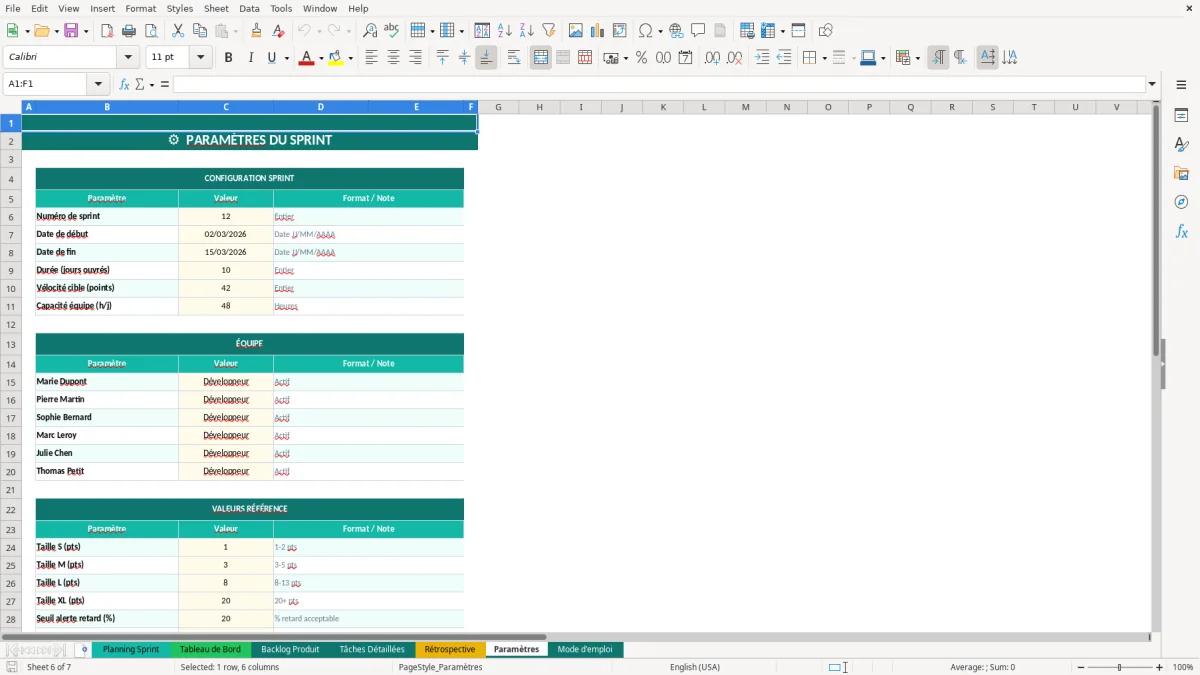Image resolution: width=1200 pixels, height=675 pixels.
Task: Toggle Merge and Center Cells
Action: (x=541, y=58)
